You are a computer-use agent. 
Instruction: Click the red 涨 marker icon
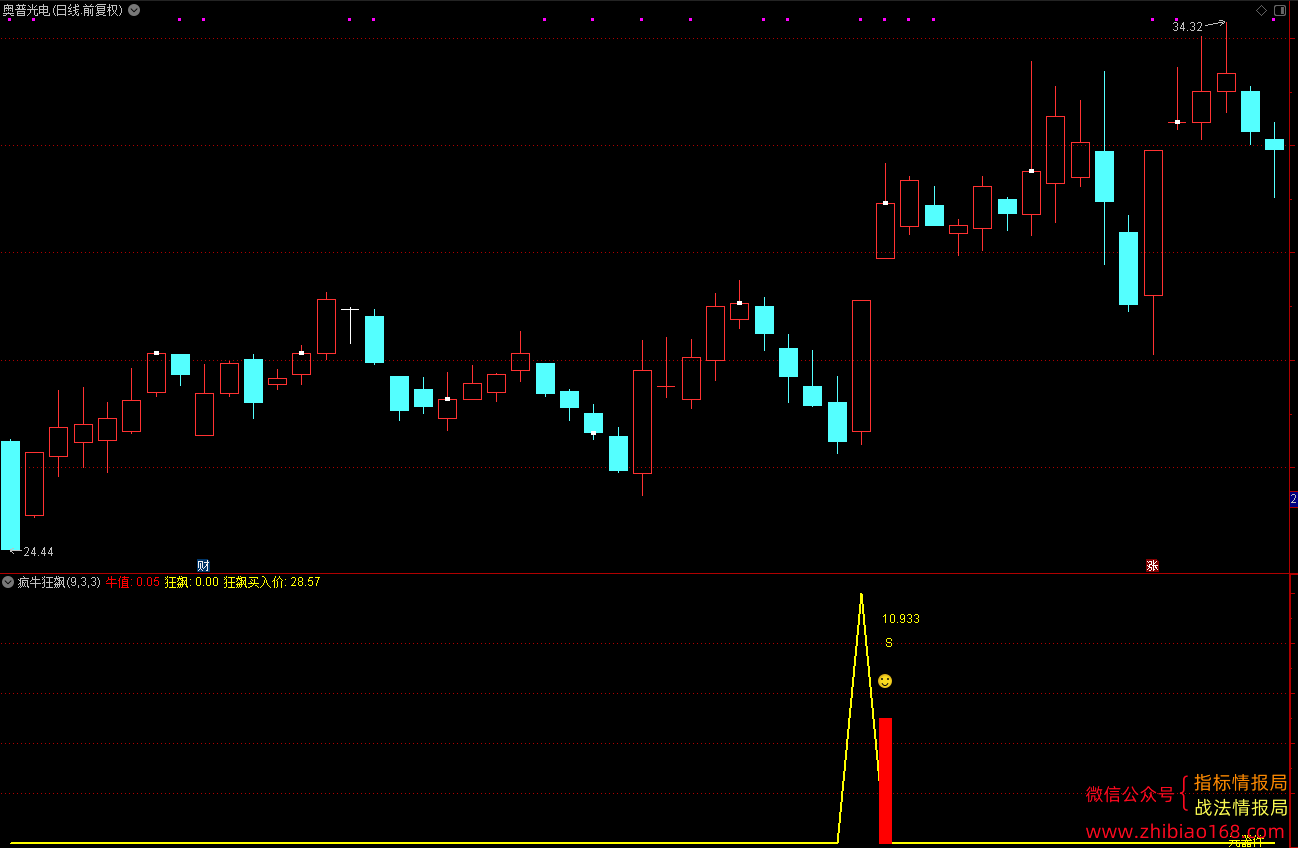click(x=1152, y=566)
